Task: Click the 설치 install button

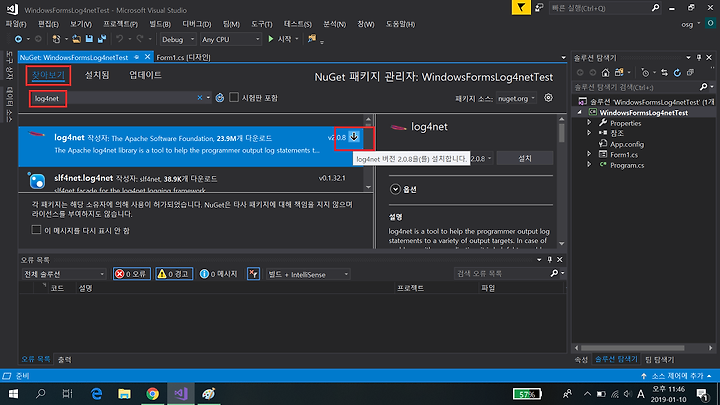Action: (x=525, y=158)
